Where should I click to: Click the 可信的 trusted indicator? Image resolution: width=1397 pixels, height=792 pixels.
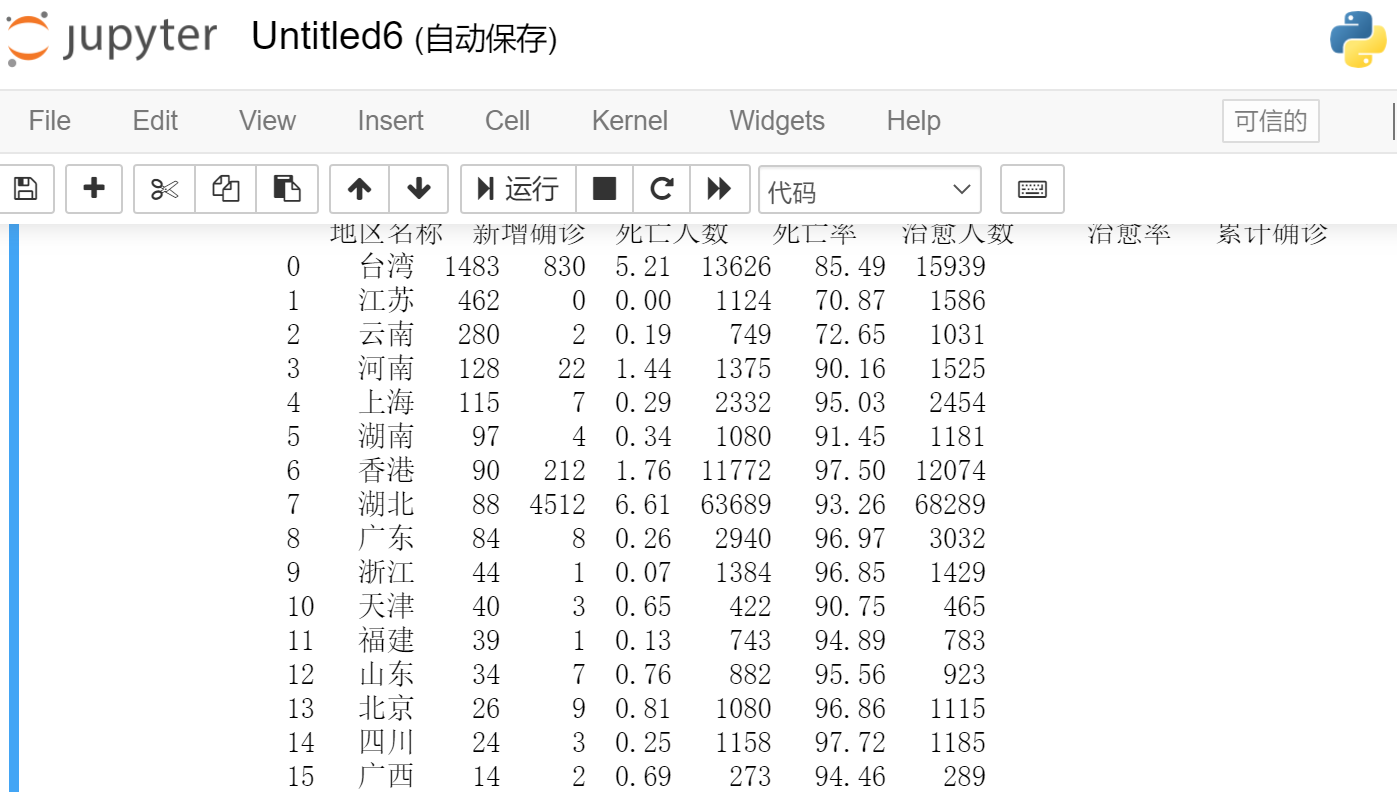click(x=1271, y=121)
